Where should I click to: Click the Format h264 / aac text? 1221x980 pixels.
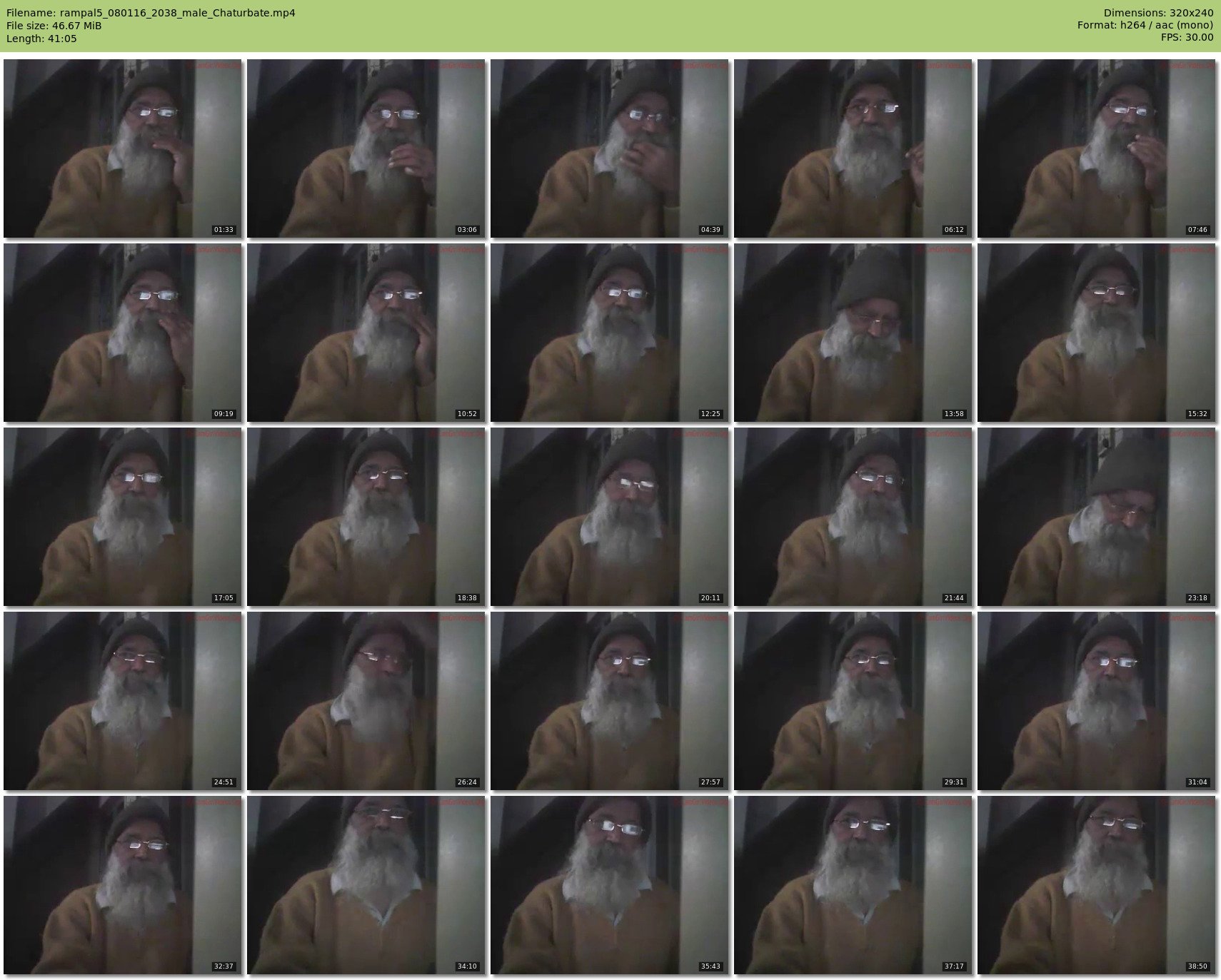point(1145,26)
